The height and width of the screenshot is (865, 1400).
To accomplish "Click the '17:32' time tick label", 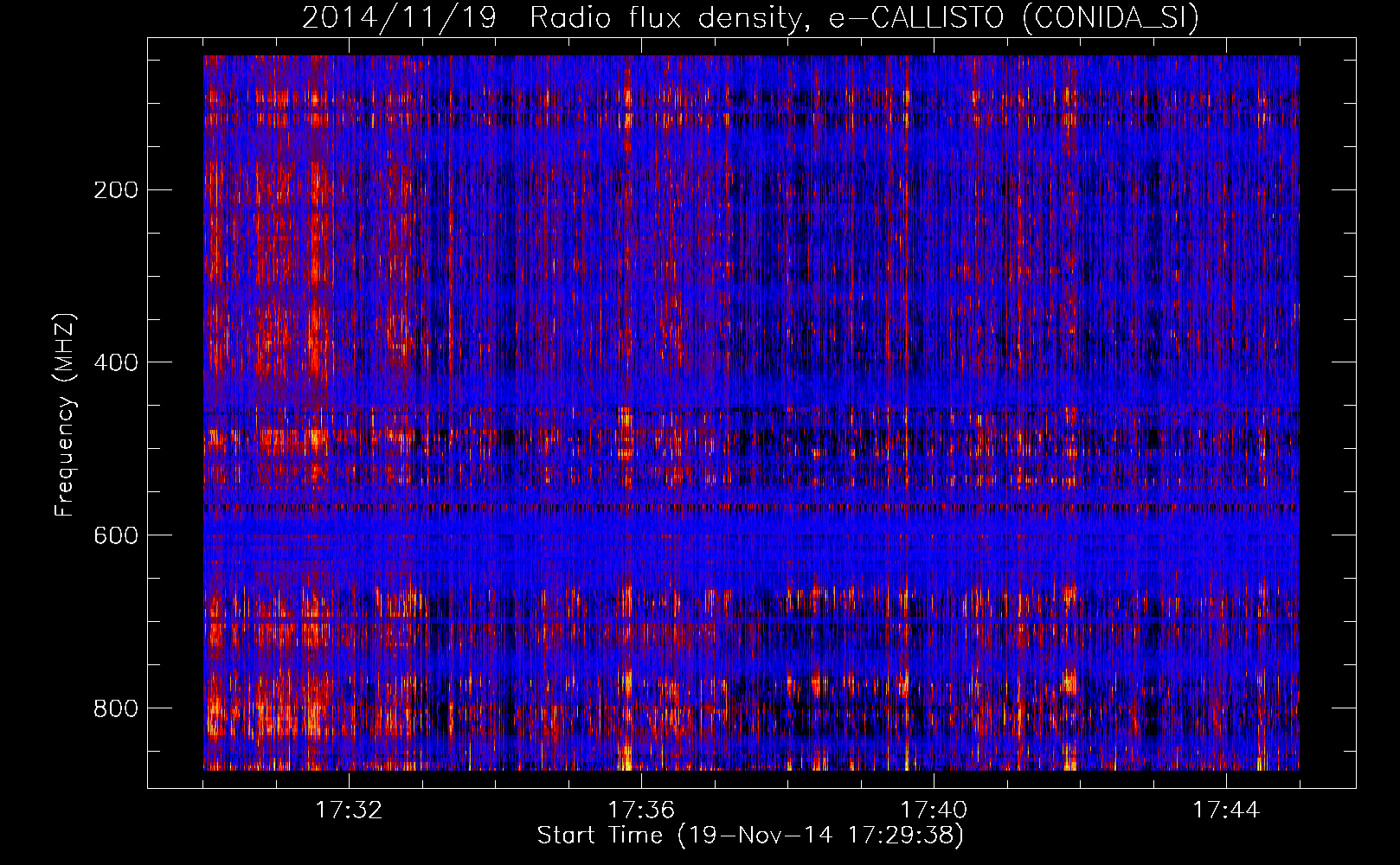I will point(349,811).
